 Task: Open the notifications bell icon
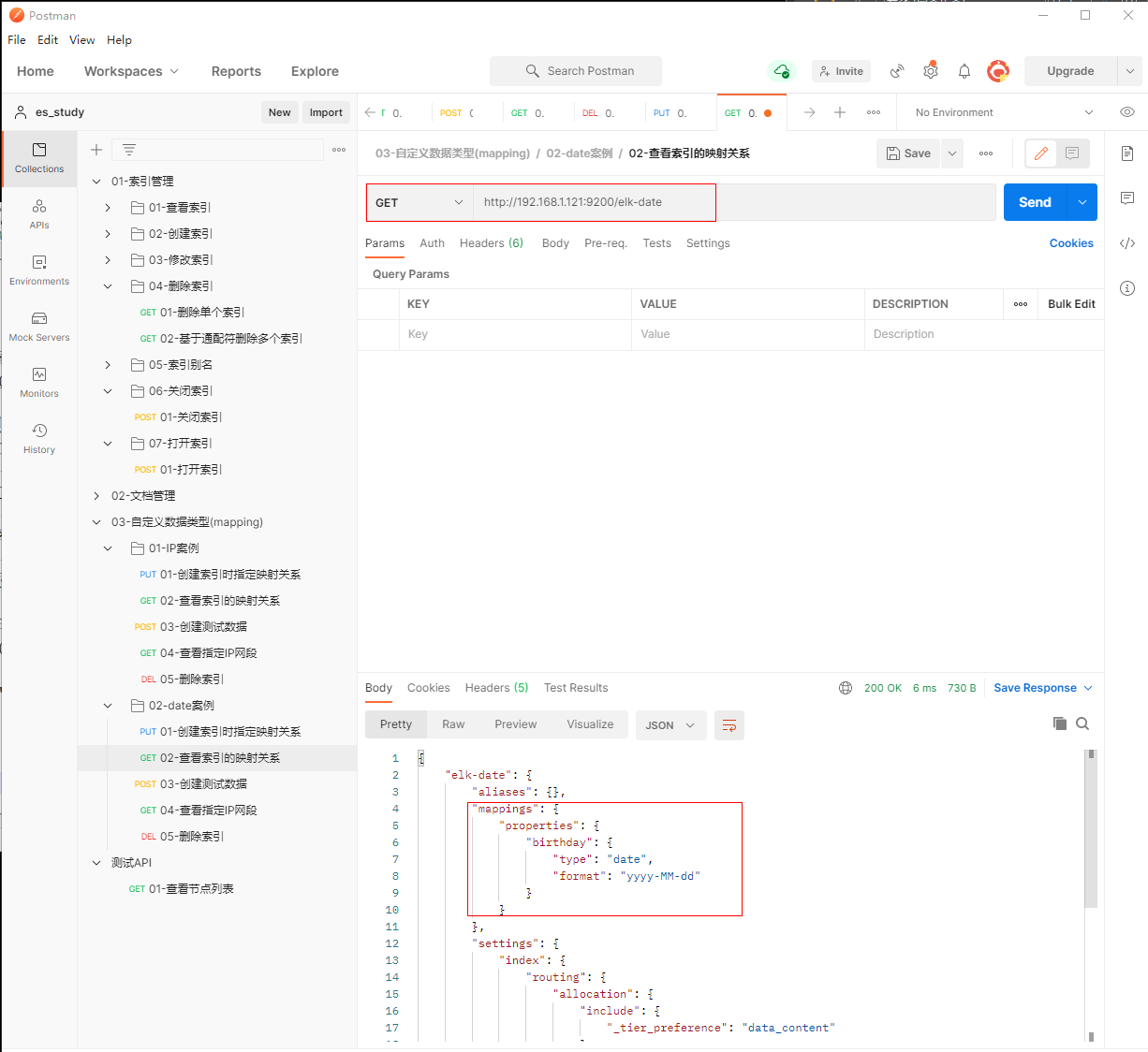point(964,71)
